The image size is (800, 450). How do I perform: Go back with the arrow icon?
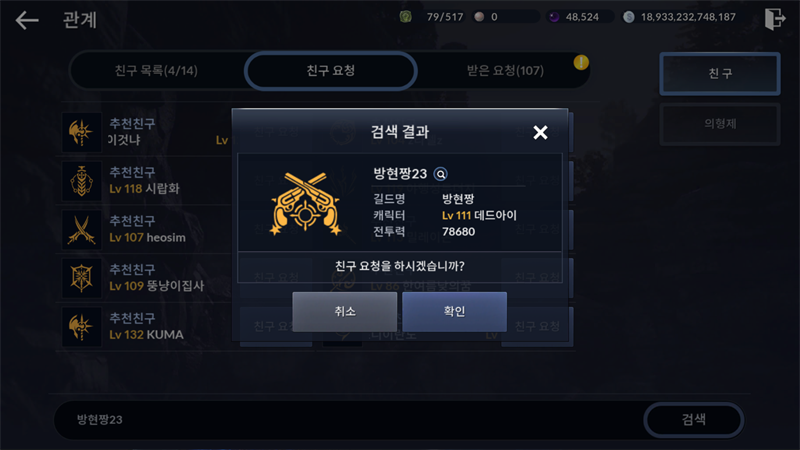pos(27,20)
